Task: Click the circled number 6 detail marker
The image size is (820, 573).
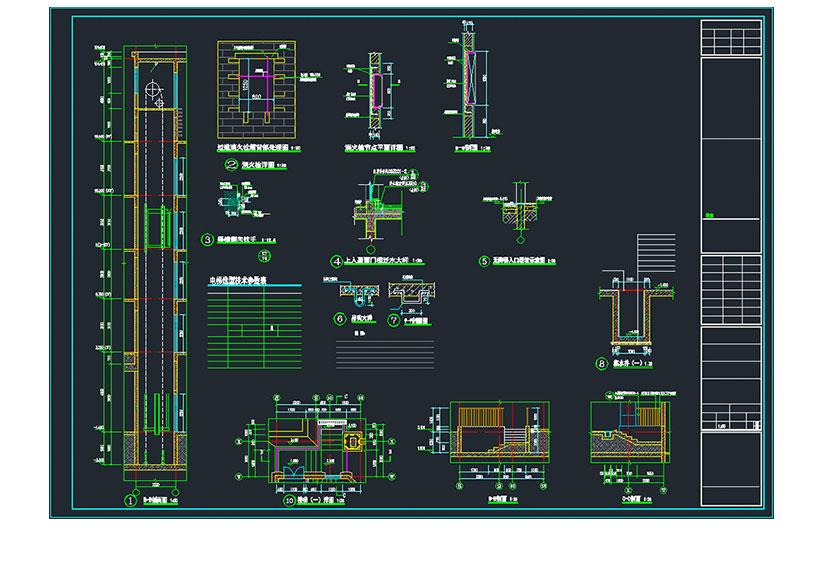Action: 340,320
